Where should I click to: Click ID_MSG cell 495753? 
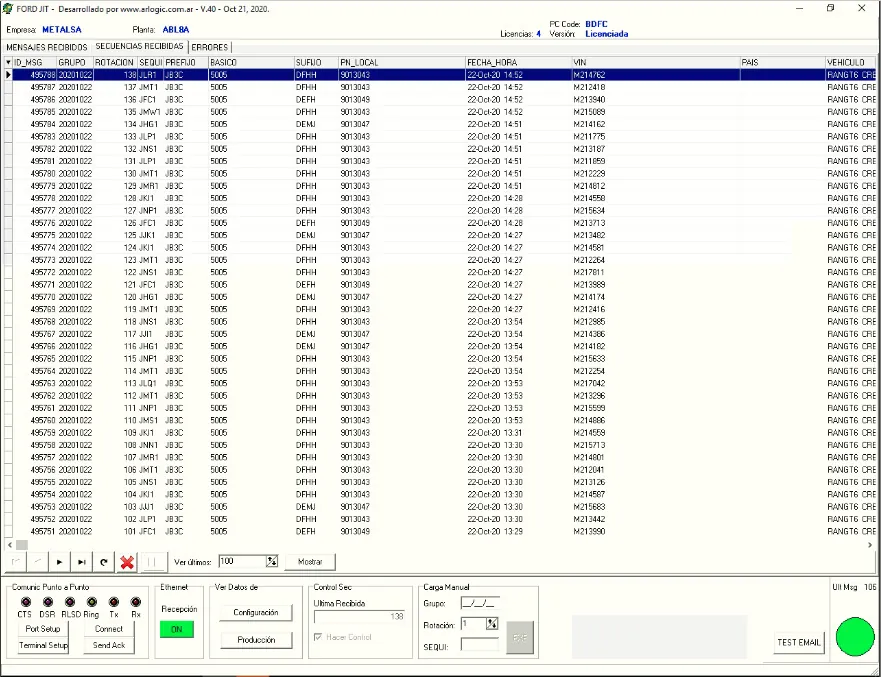pyautogui.click(x=35, y=507)
